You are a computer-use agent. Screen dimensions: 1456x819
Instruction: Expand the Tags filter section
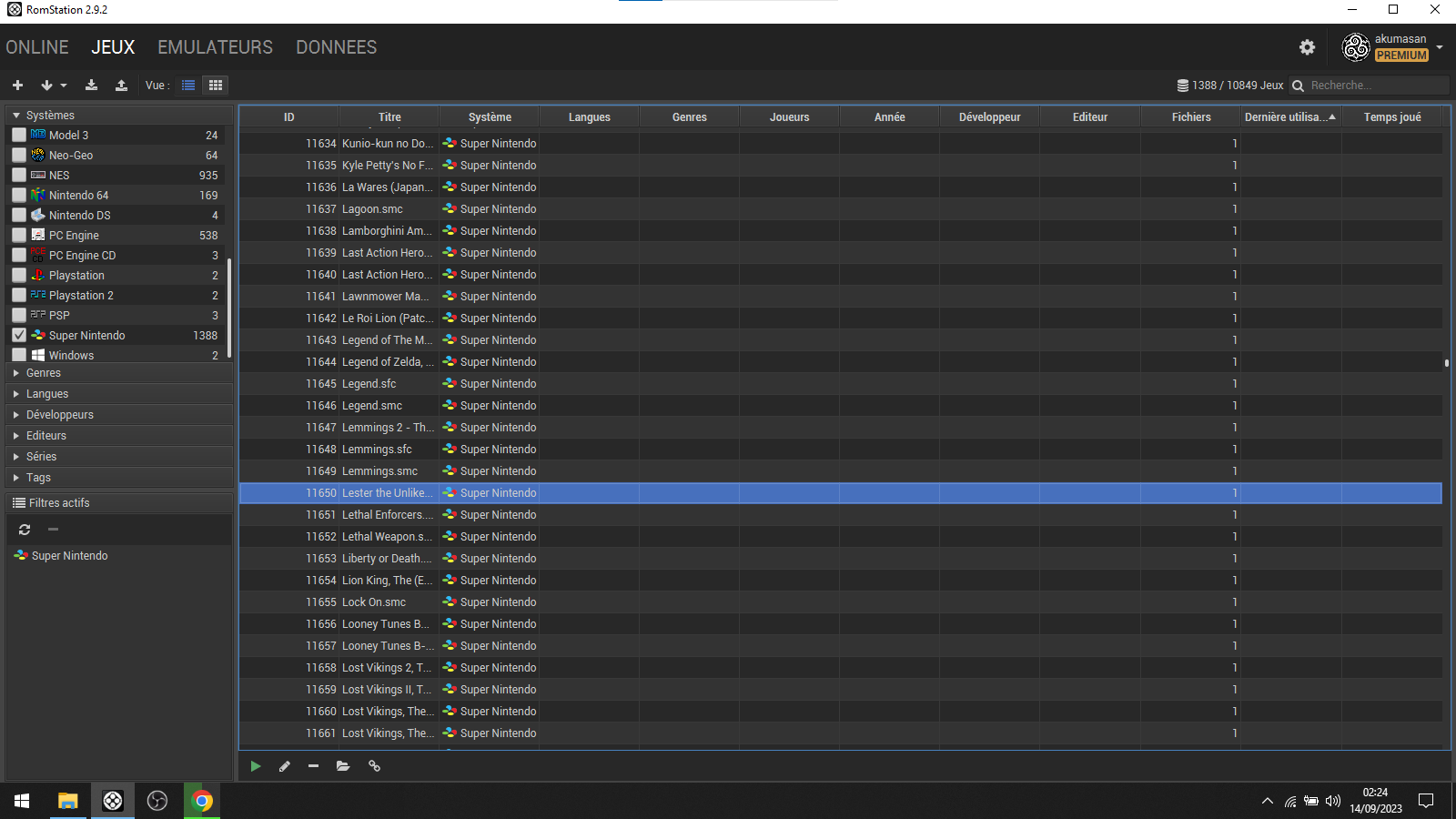[x=119, y=478]
